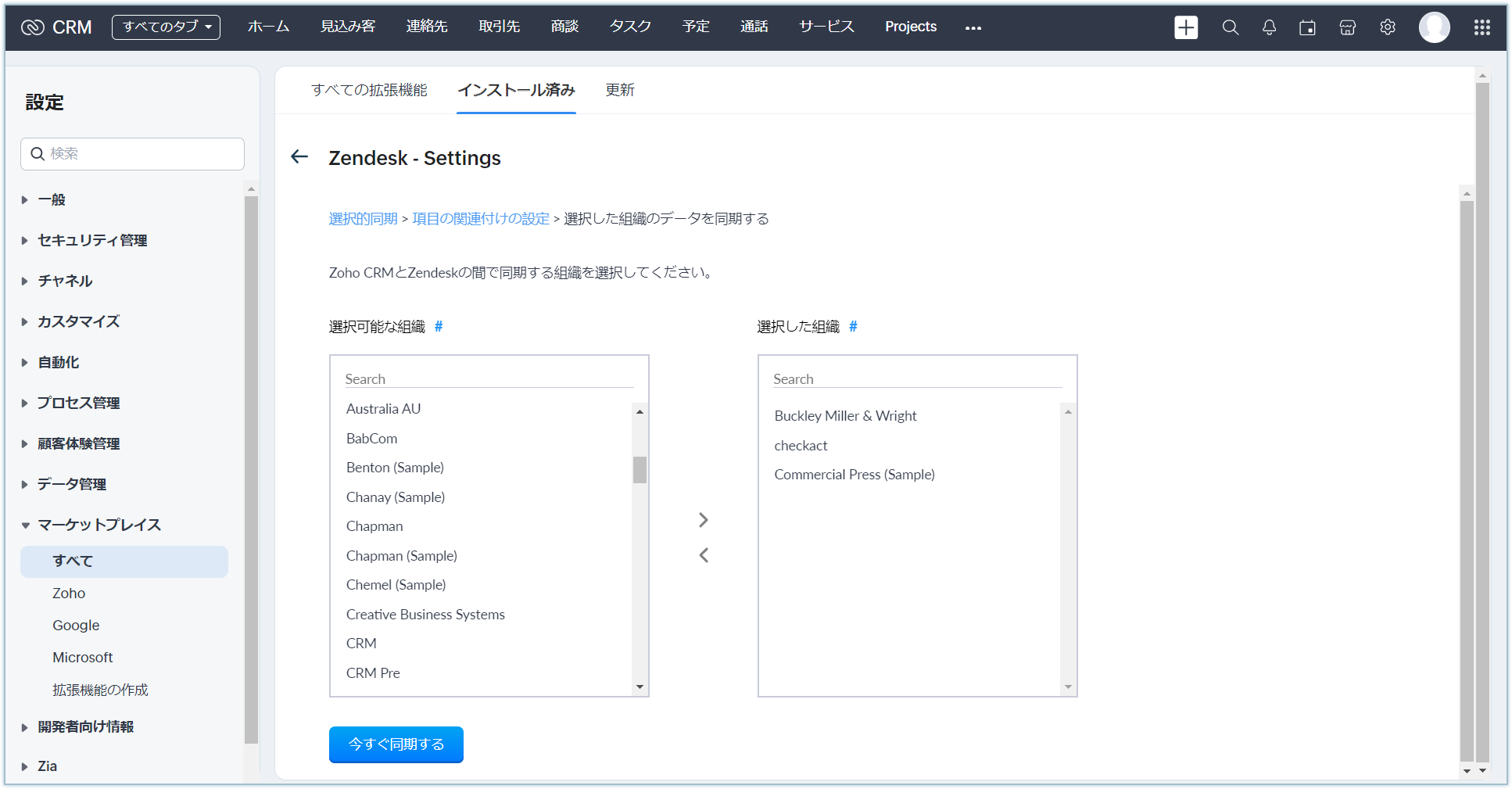Focus the selected organizations Search field
Screen dimensions: 1512x789
[x=918, y=378]
